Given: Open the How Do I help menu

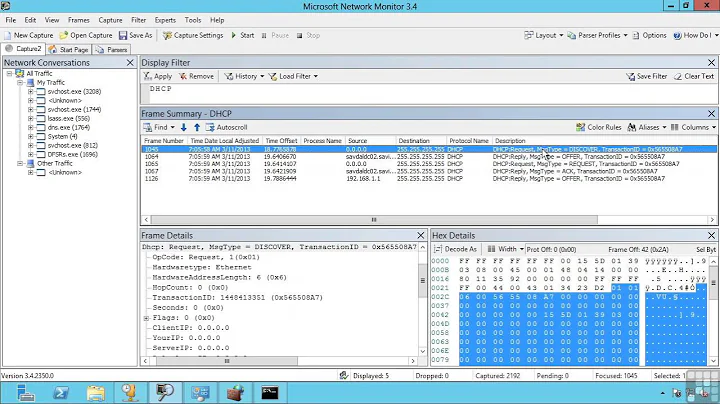Looking at the screenshot, I should click(x=695, y=35).
